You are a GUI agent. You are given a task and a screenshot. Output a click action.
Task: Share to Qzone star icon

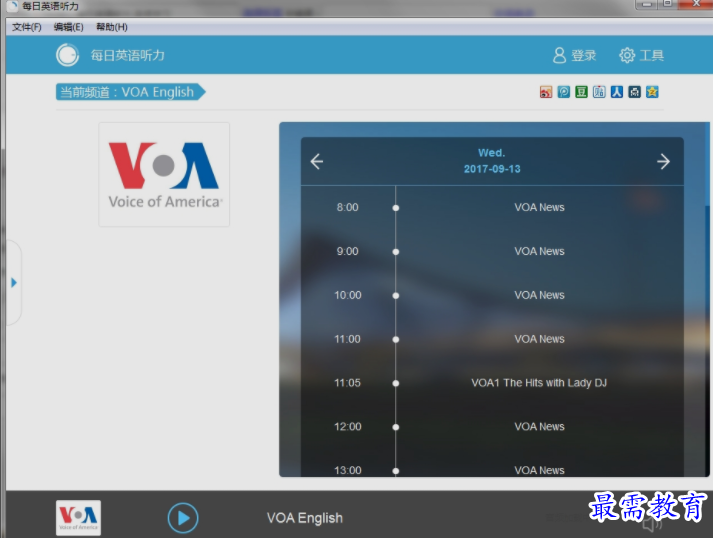pyautogui.click(x=652, y=92)
